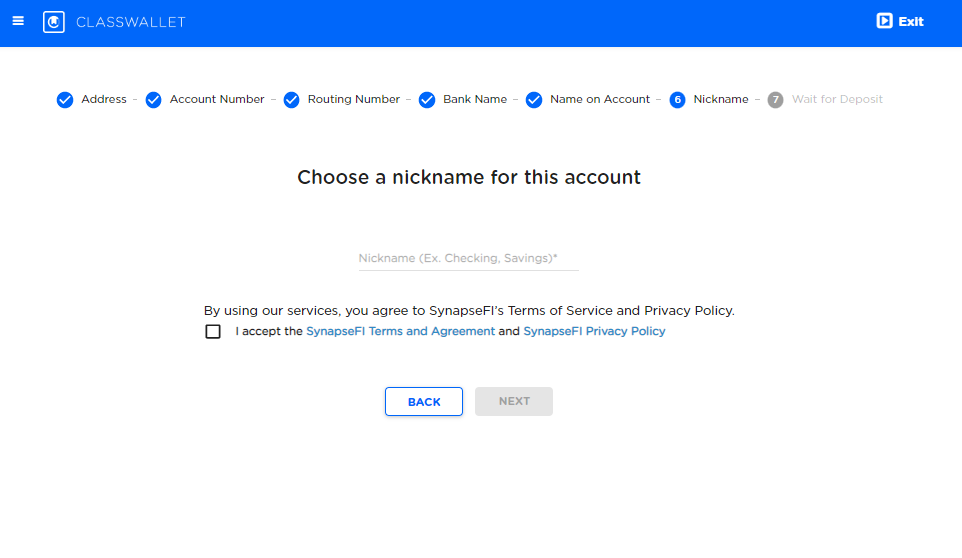Viewport: 962px width, 558px height.
Task: Click the Bank Name checkmark icon
Action: [427, 100]
